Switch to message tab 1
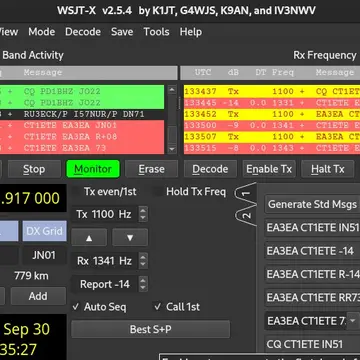Image resolution: width=360 pixels, height=360 pixels. pos(246,194)
